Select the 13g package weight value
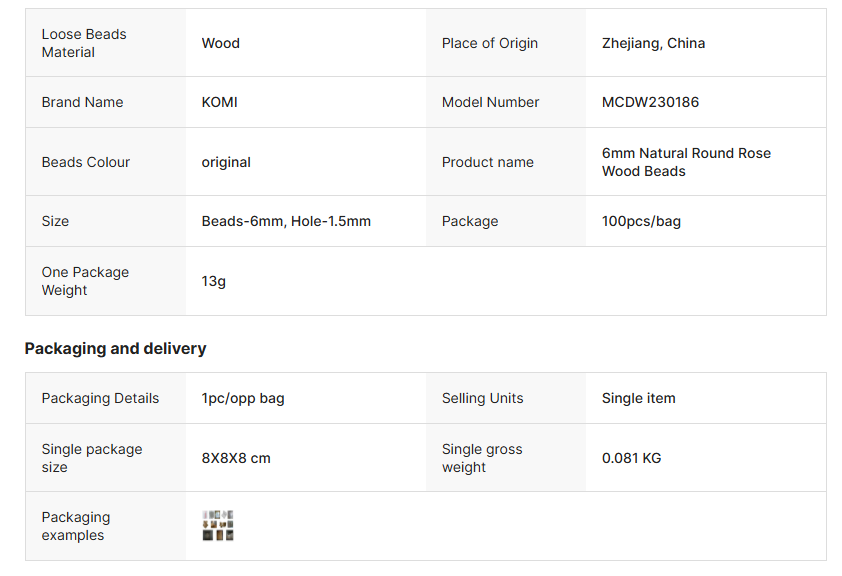Image resolution: width=842 pixels, height=576 pixels. click(x=214, y=281)
